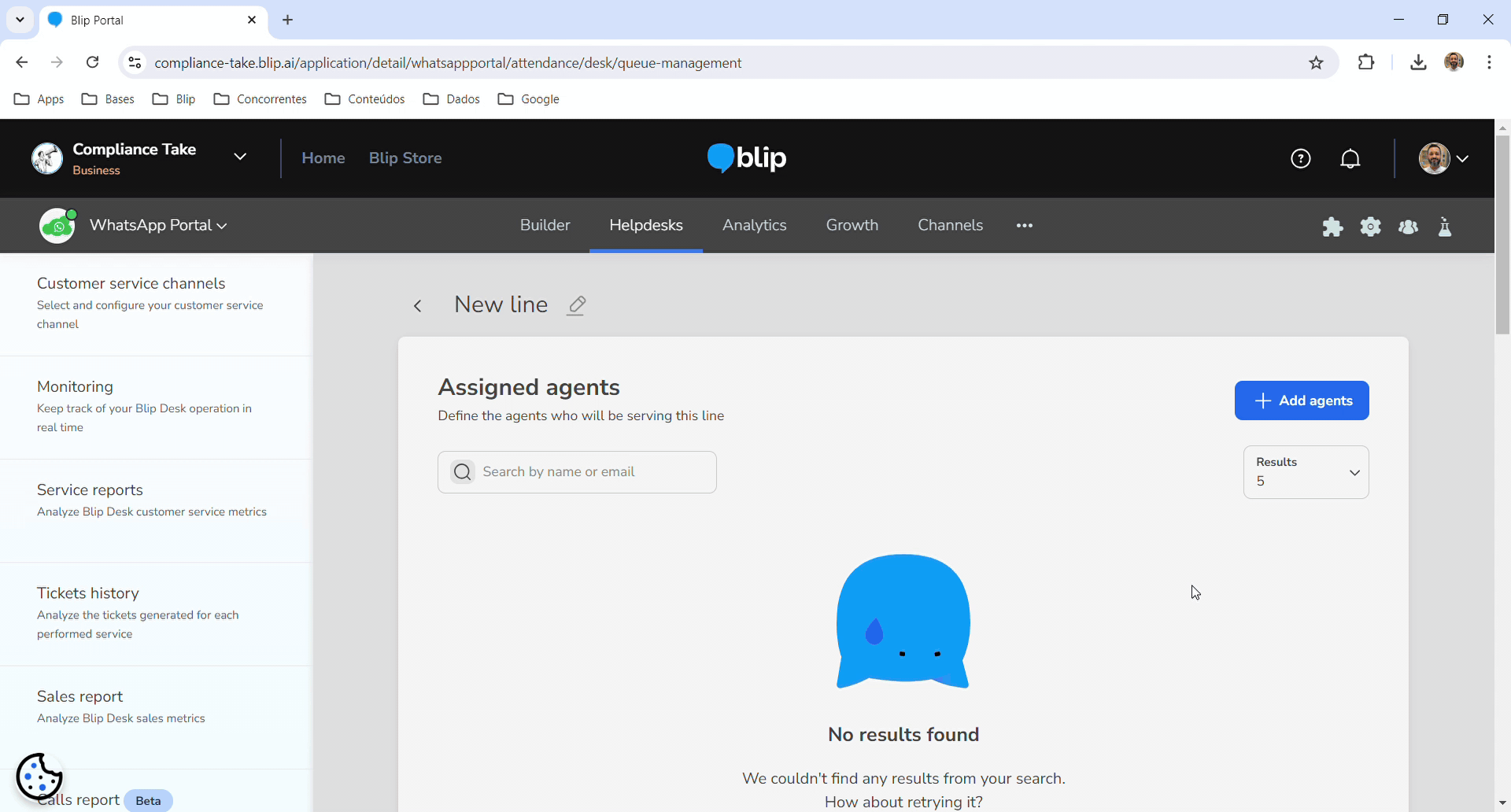The image size is (1511, 812).
Task: Open the Google bookmarks folder
Action: (x=528, y=99)
